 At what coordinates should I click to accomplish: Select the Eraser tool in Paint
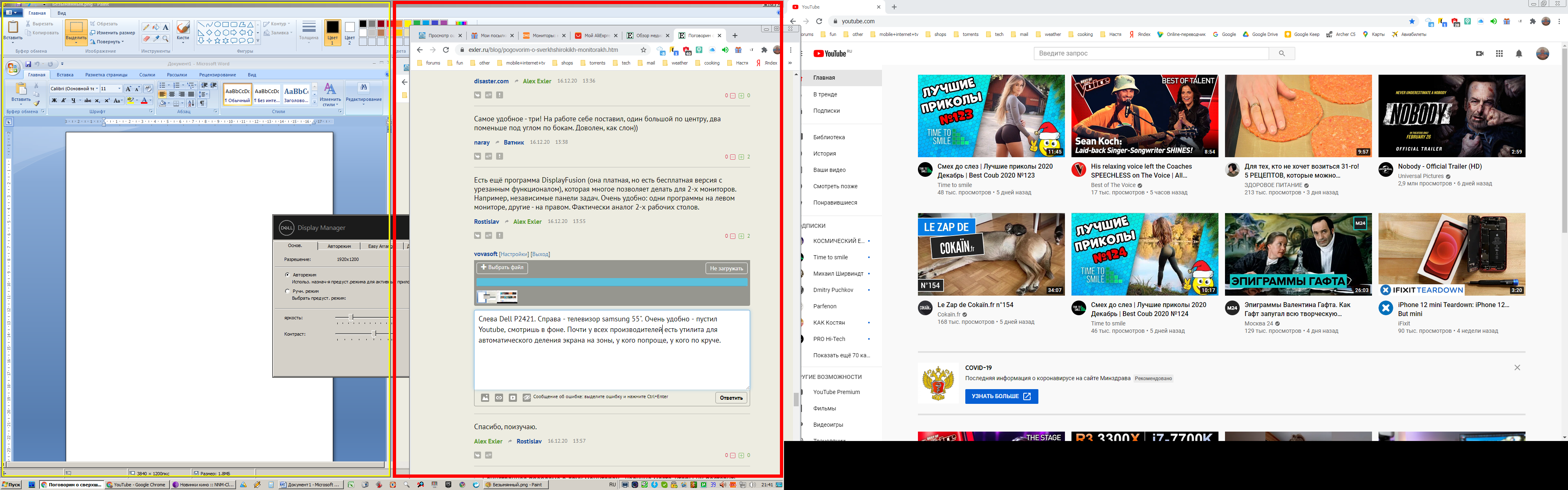tap(146, 39)
